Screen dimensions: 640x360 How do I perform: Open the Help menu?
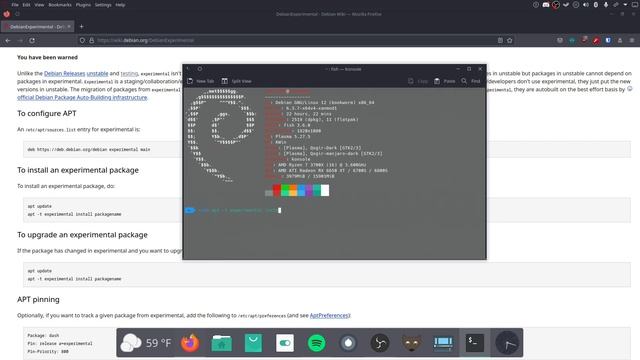point(120,5)
